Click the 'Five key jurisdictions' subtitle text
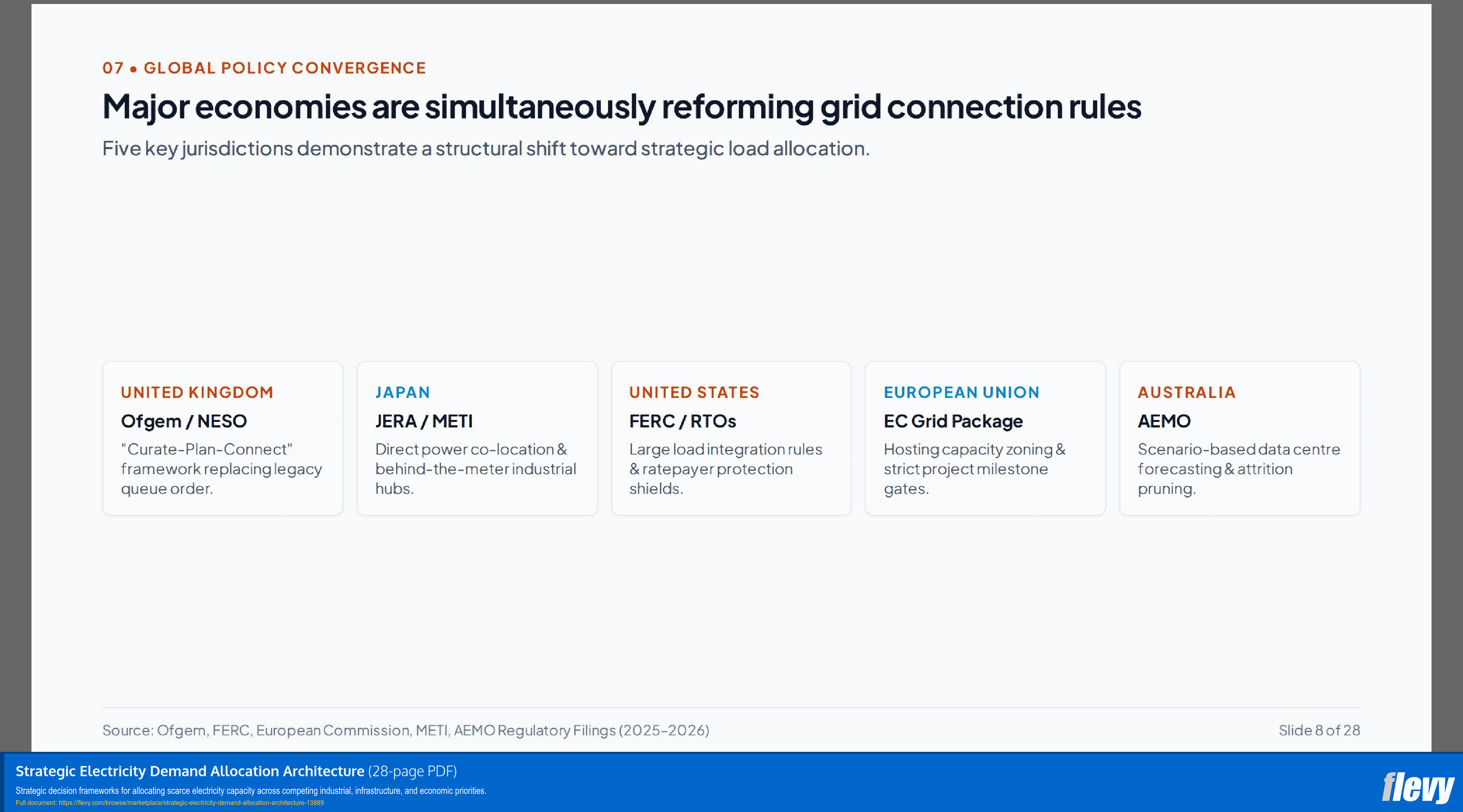 pyautogui.click(x=486, y=149)
